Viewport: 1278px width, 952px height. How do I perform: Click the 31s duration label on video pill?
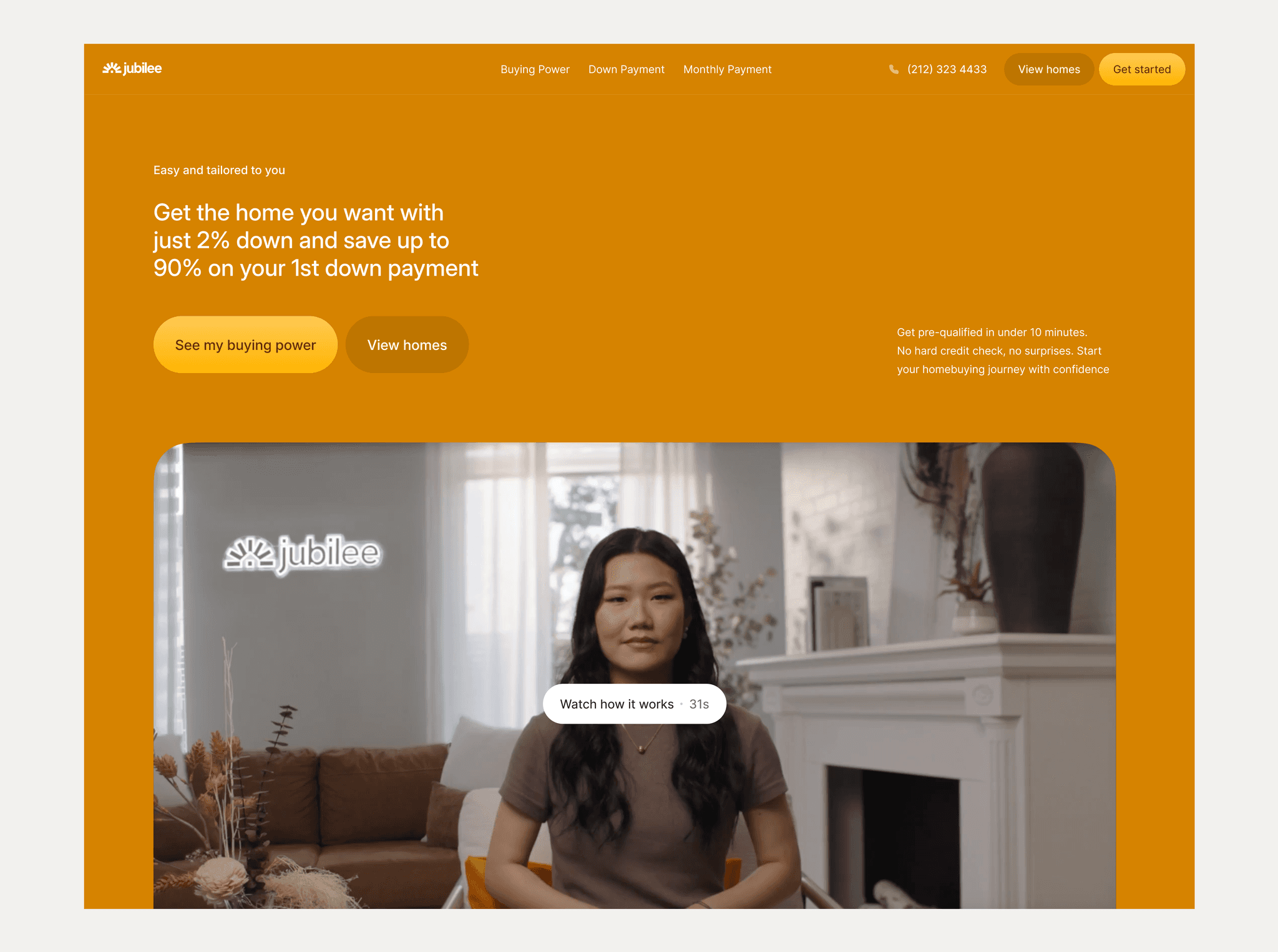(699, 704)
